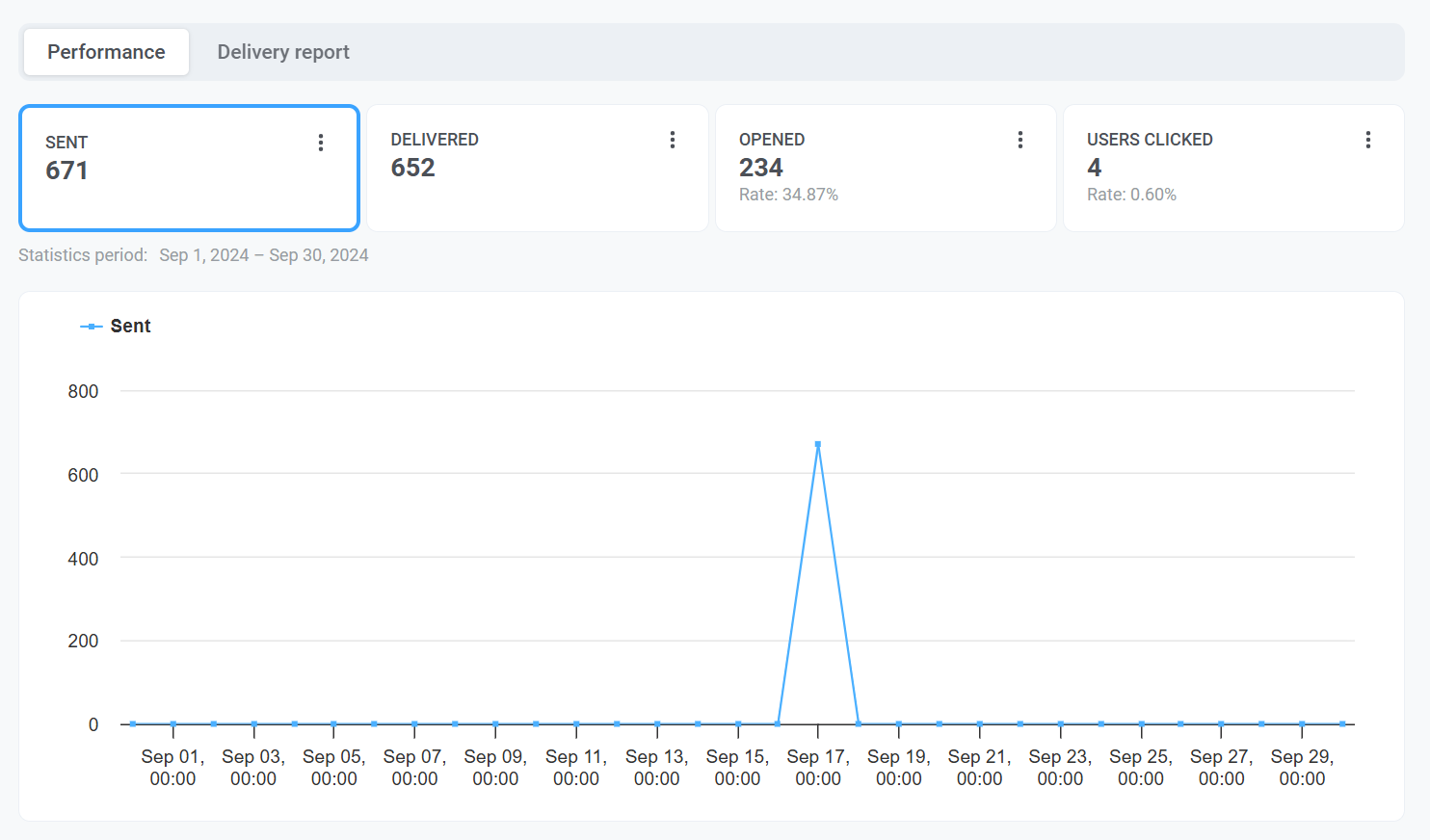Open the Sep 1 – Sep 30 date range
This screenshot has height=840, width=1430.
(x=263, y=255)
